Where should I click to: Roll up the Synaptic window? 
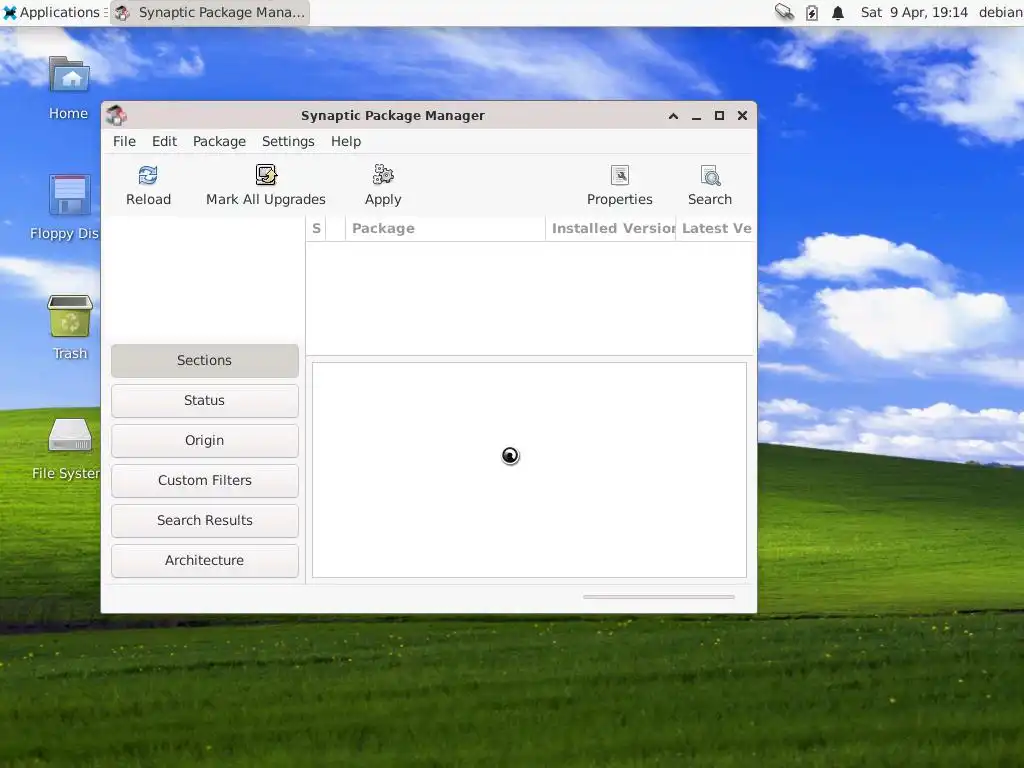673,116
